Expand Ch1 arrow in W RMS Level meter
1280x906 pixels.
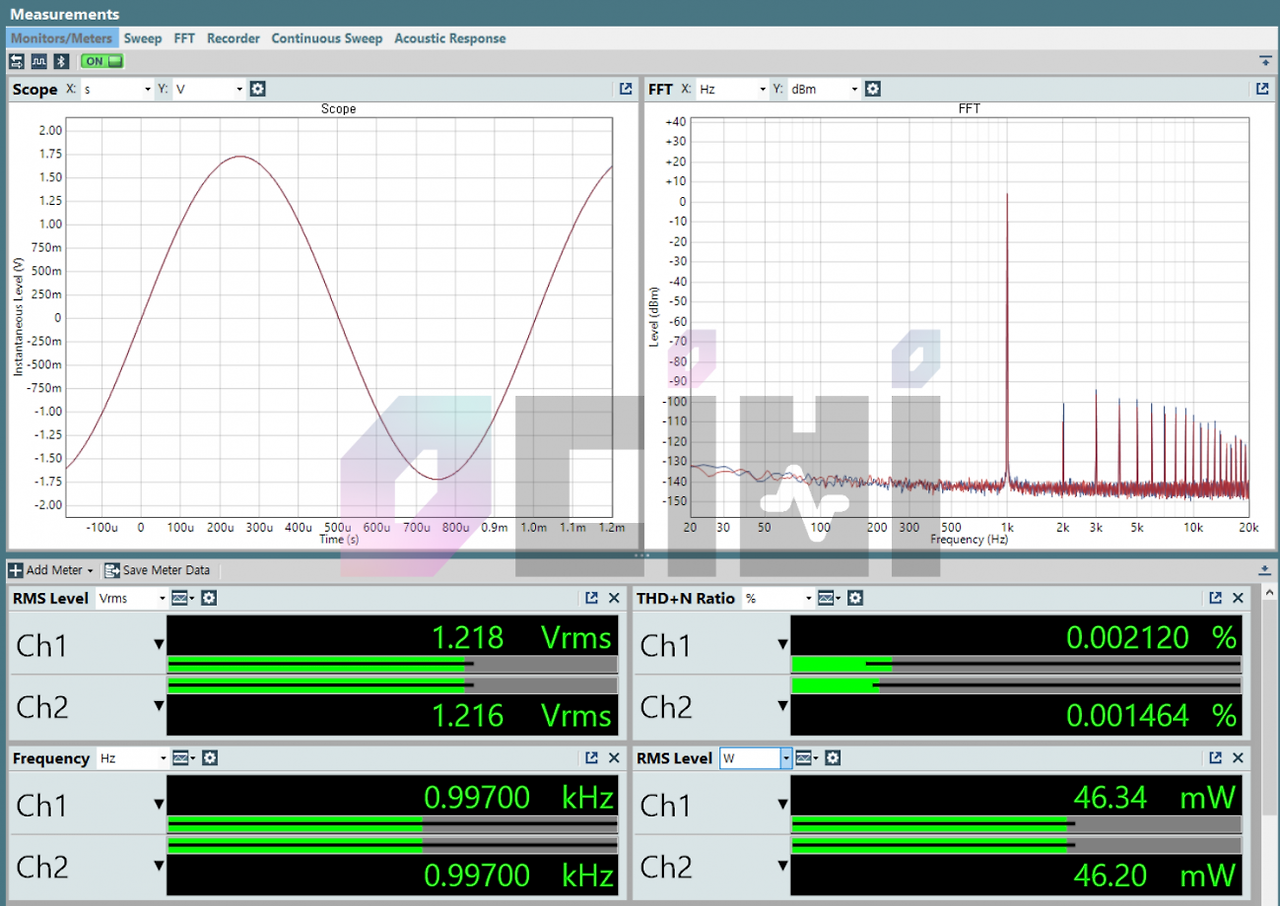coord(783,805)
